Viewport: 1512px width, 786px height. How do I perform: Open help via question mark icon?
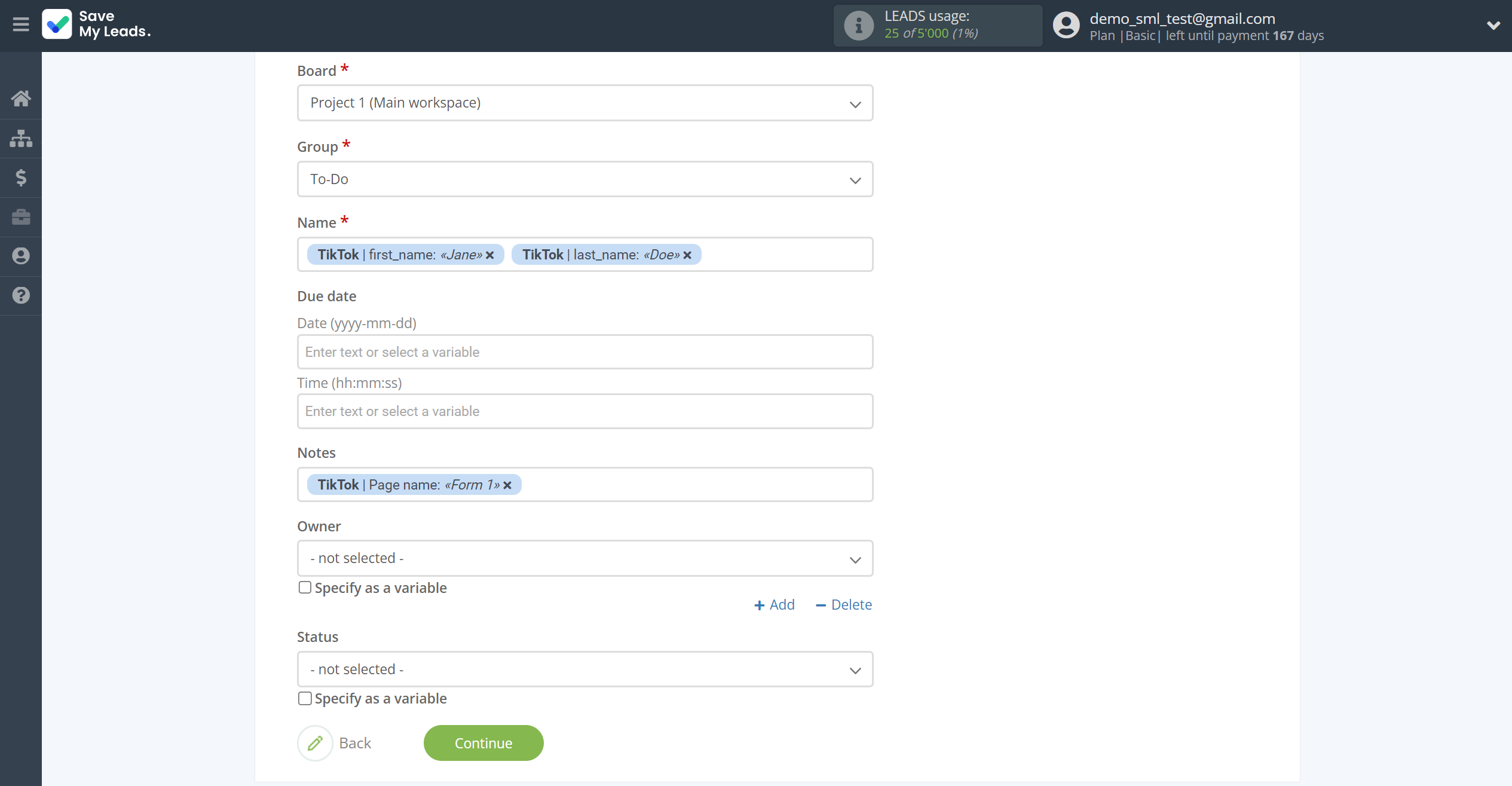[x=21, y=295]
